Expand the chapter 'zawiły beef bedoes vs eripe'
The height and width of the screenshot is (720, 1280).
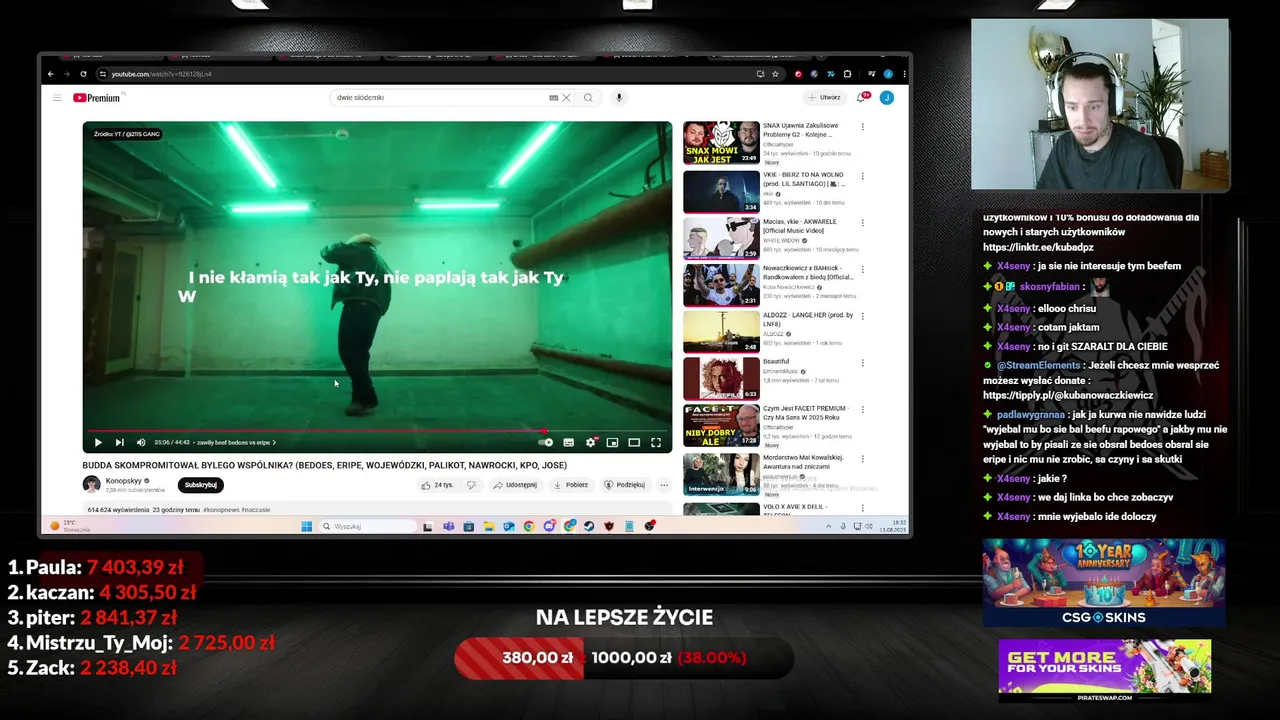pos(236,442)
